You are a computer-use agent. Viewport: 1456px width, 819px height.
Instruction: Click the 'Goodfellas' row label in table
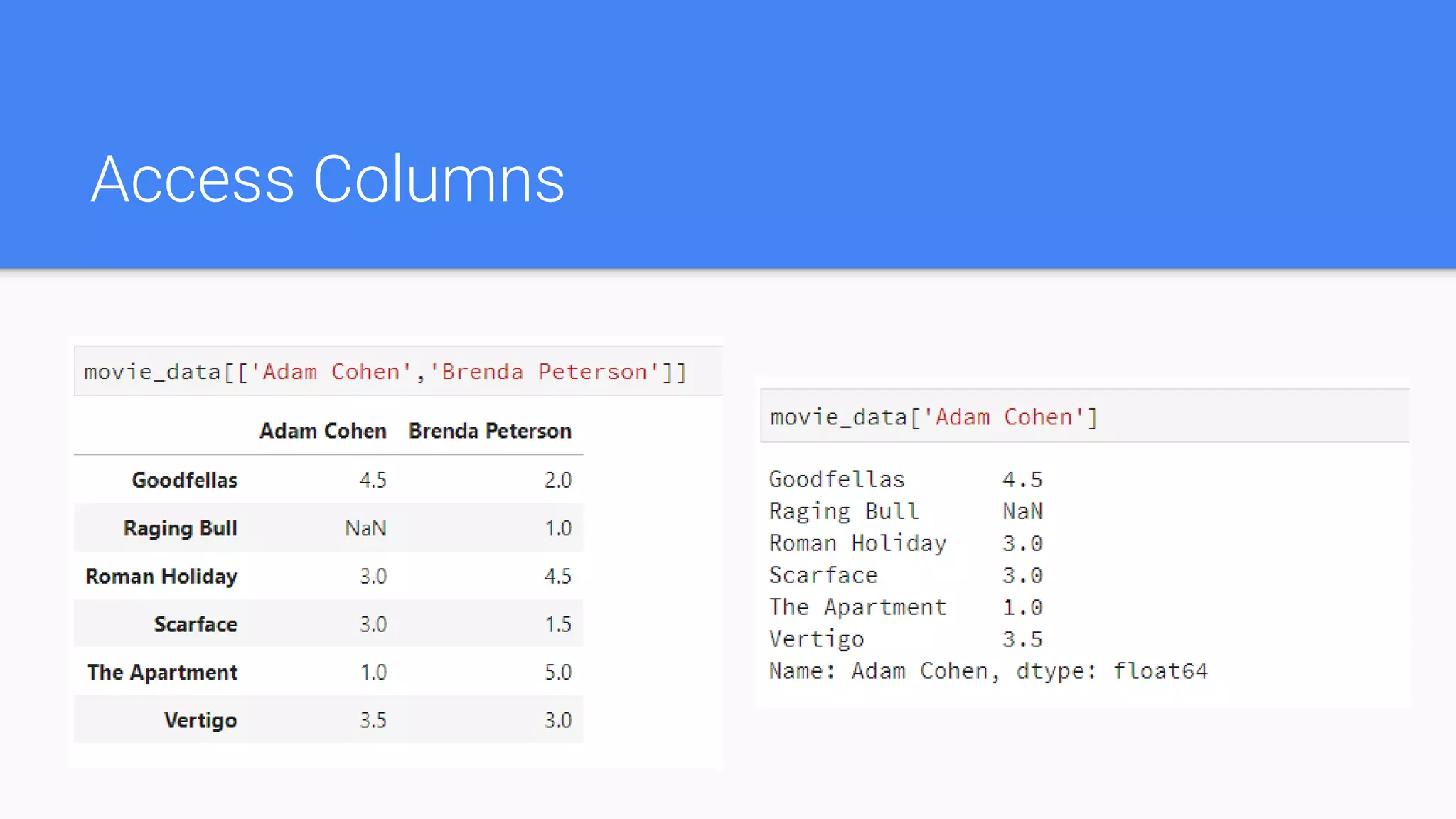click(x=185, y=480)
